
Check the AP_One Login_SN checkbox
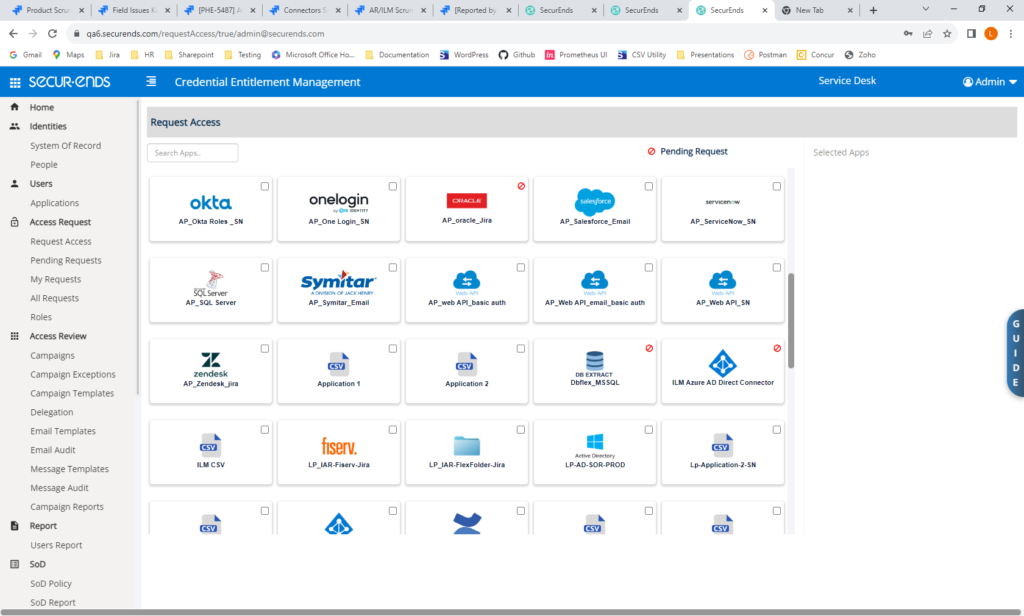pos(392,186)
